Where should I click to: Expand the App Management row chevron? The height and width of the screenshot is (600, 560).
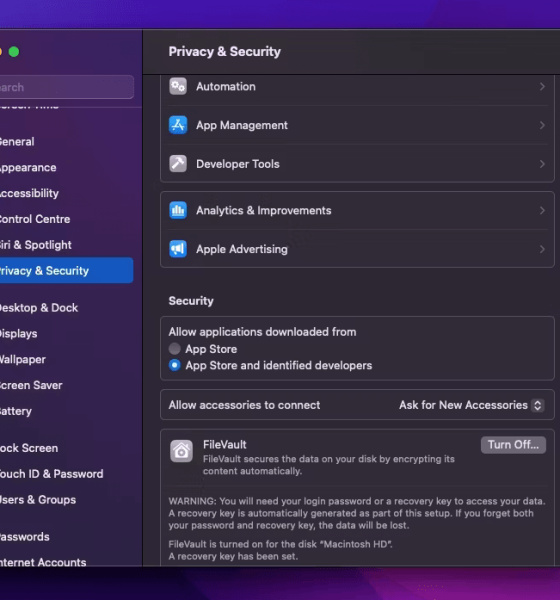click(542, 125)
